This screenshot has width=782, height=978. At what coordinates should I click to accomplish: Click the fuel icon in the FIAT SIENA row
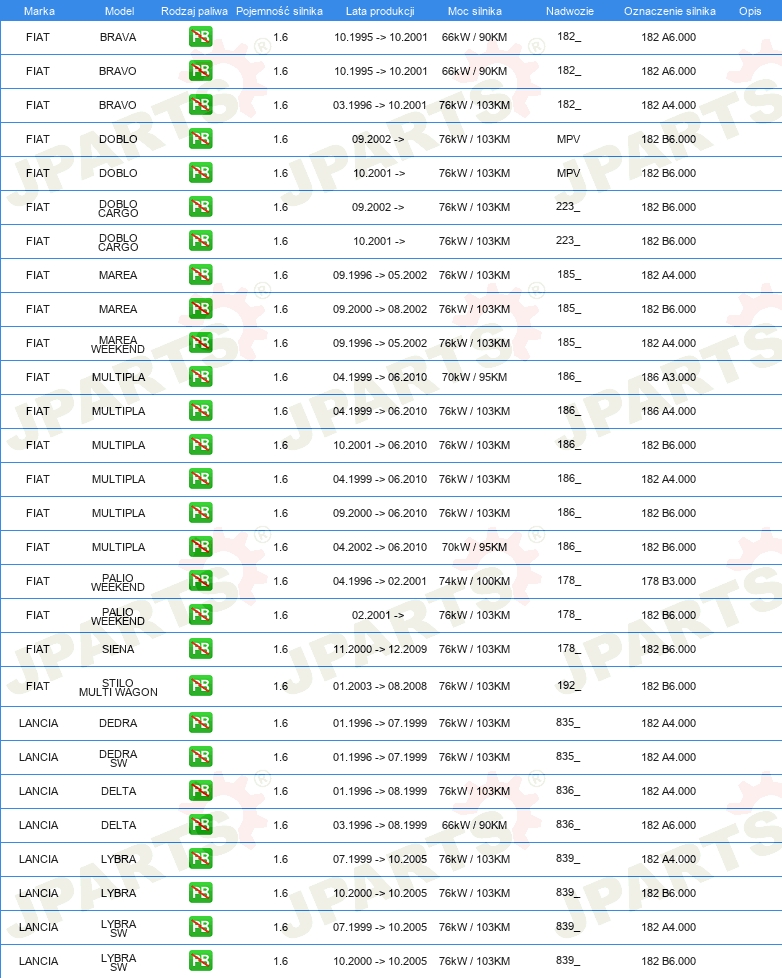tap(201, 649)
